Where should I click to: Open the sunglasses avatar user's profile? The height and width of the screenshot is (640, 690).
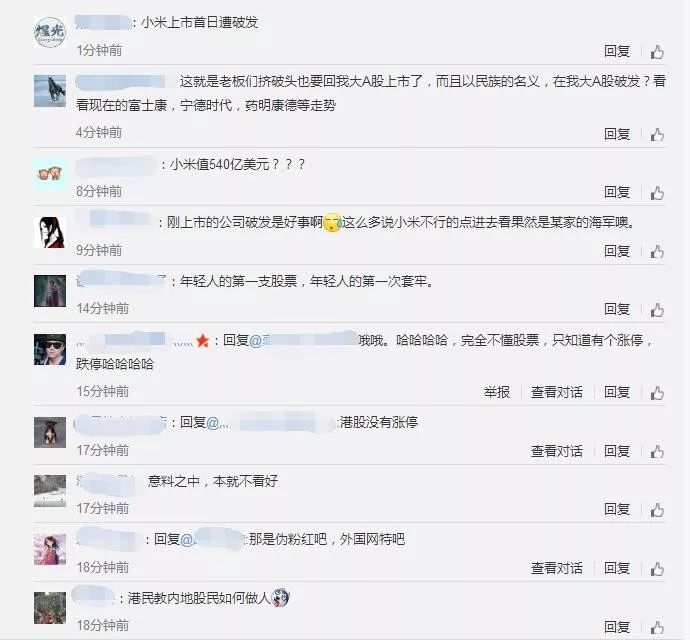pos(50,349)
